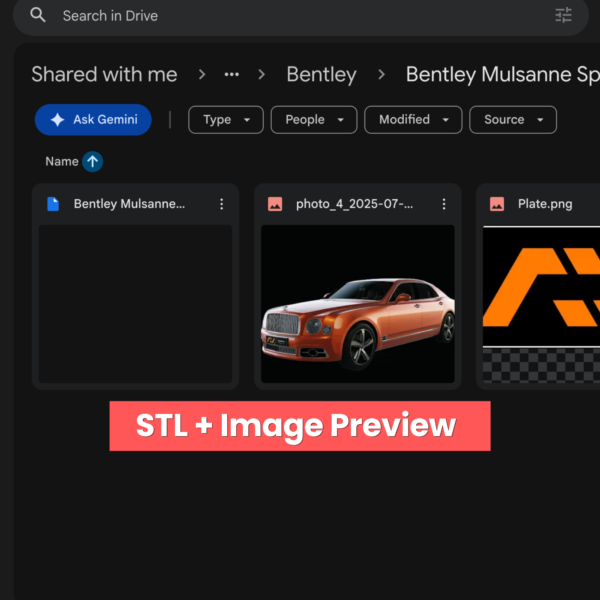This screenshot has width=600, height=600.
Task: Click the Ask Gemini button
Action: [93, 120]
